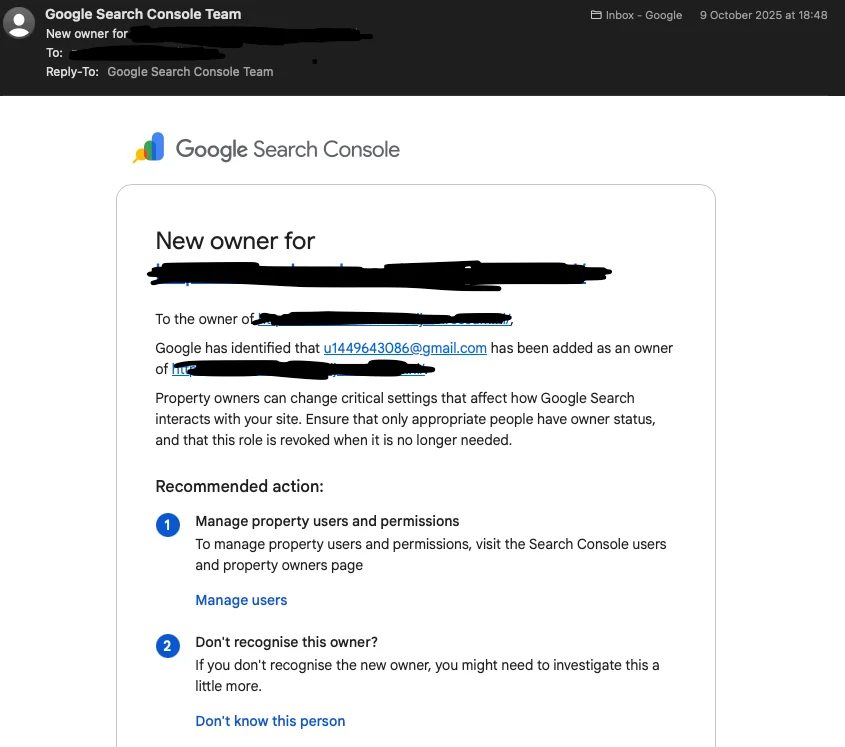845x747 pixels.
Task: Click the Inbox folder icon
Action: click(x=596, y=15)
